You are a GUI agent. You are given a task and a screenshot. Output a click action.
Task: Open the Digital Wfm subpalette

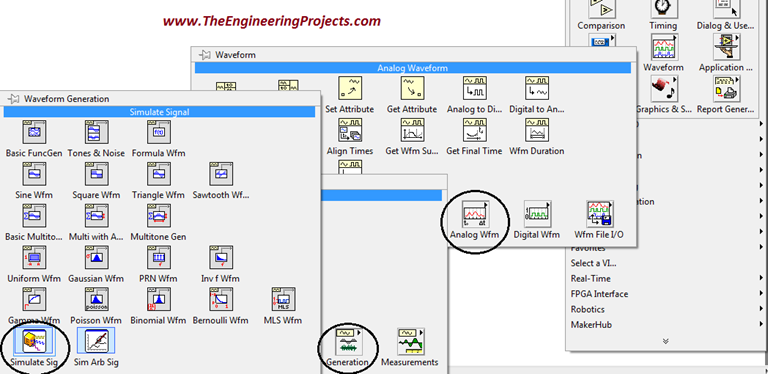[537, 213]
